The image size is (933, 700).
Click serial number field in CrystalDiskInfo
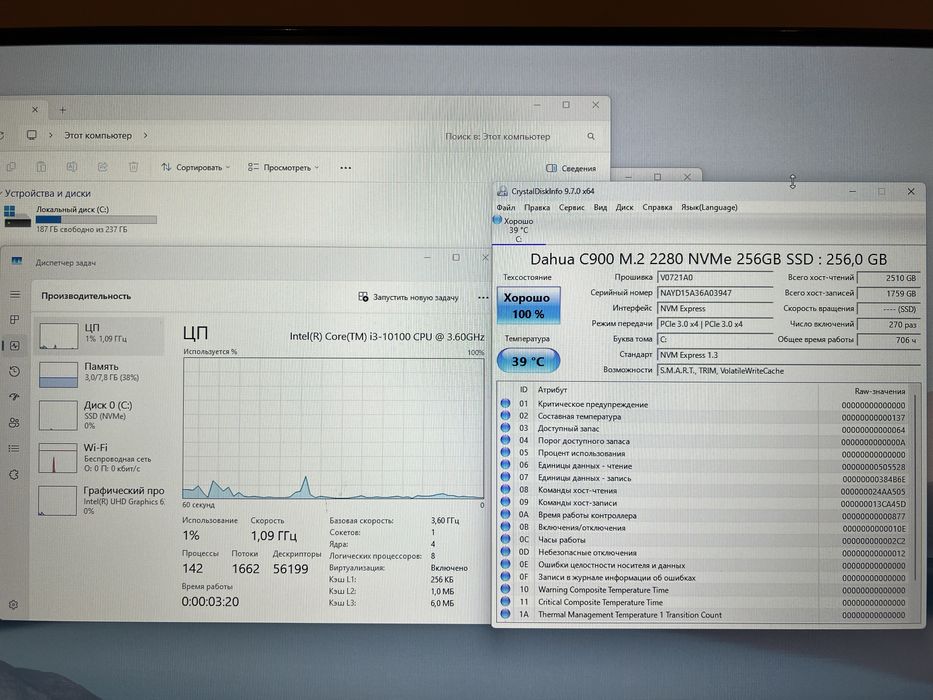click(x=715, y=293)
